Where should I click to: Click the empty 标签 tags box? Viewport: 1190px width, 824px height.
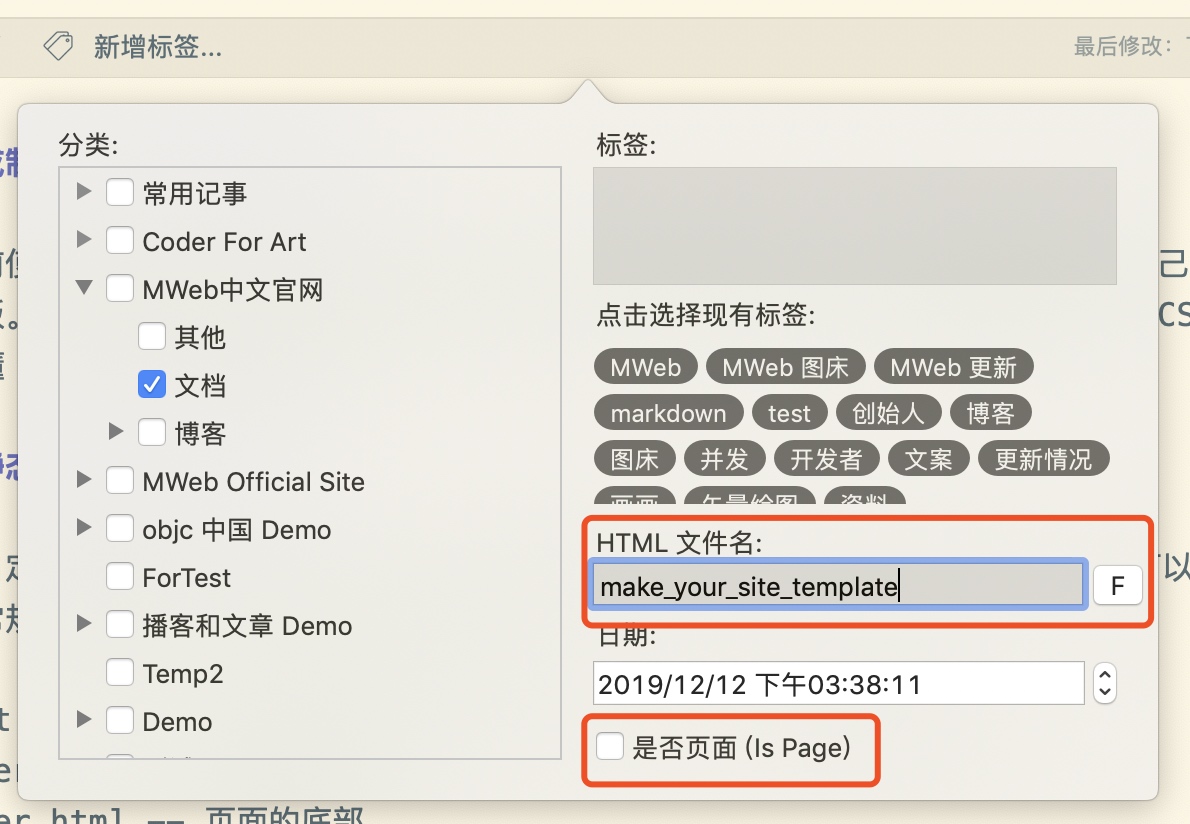pyautogui.click(x=854, y=226)
